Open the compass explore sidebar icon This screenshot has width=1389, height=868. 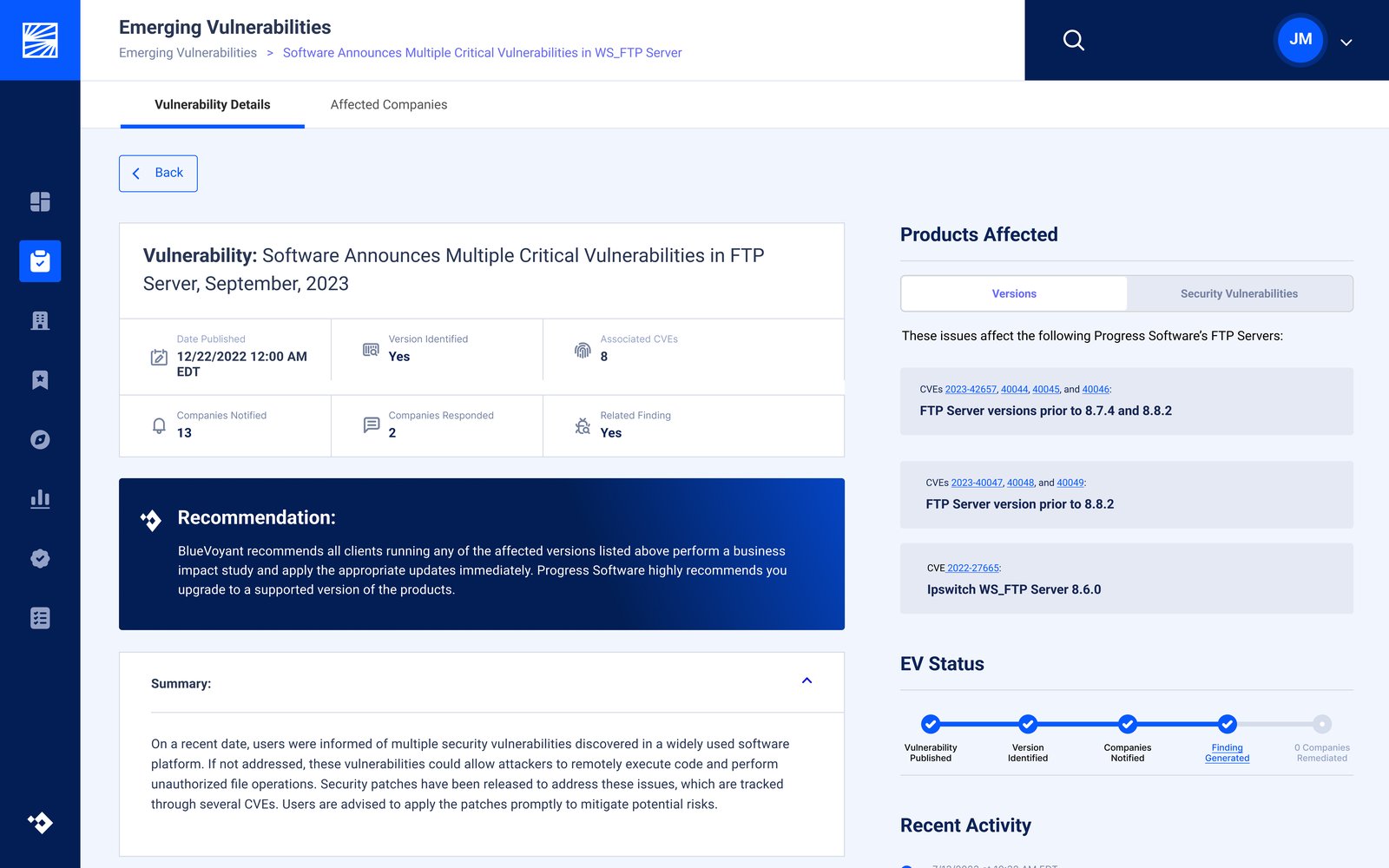[x=40, y=439]
